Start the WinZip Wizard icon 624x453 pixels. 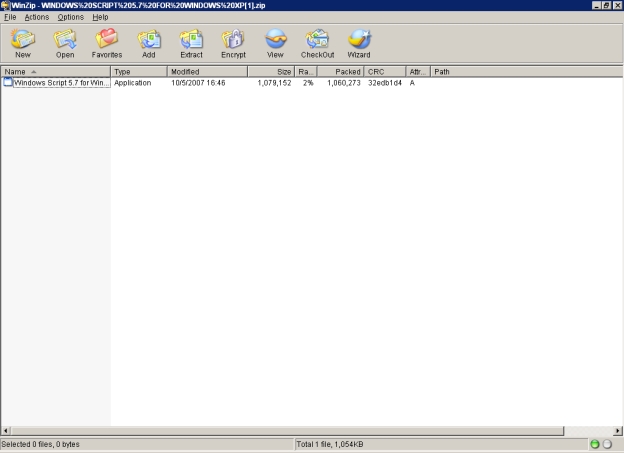[x=359, y=43]
